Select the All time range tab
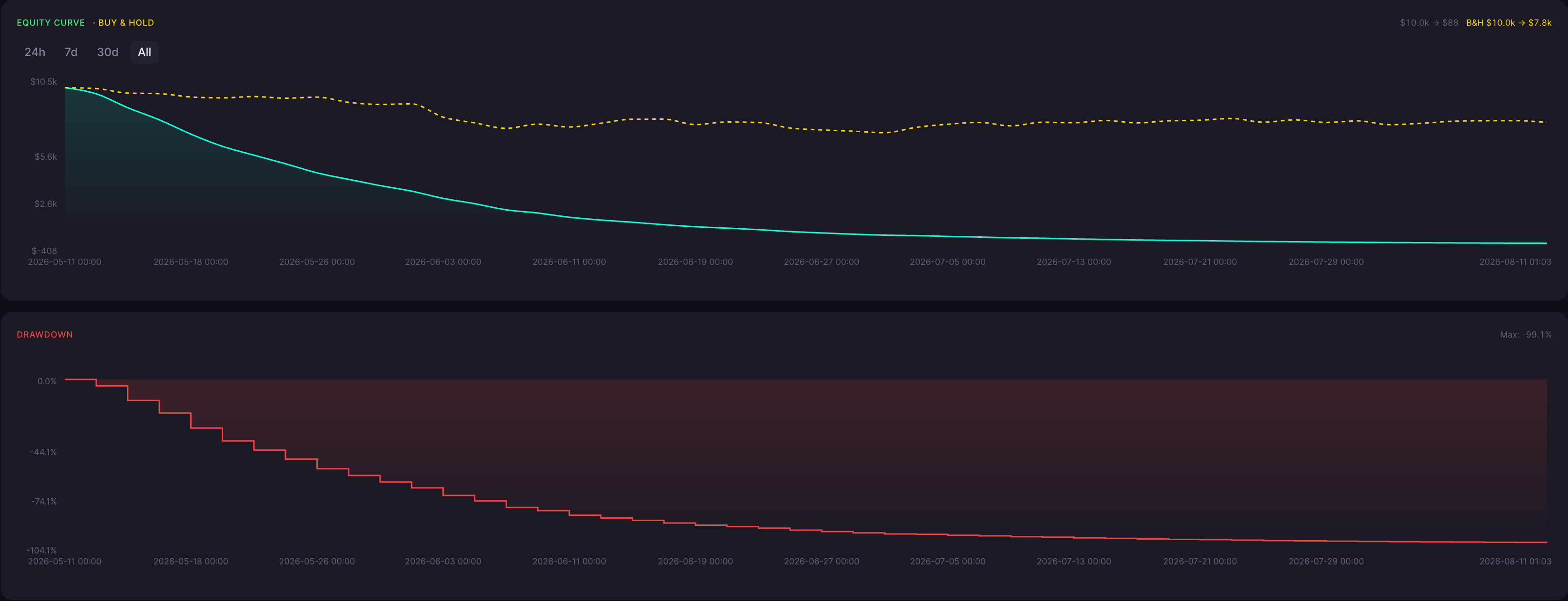The height and width of the screenshot is (601, 1568). coord(144,52)
